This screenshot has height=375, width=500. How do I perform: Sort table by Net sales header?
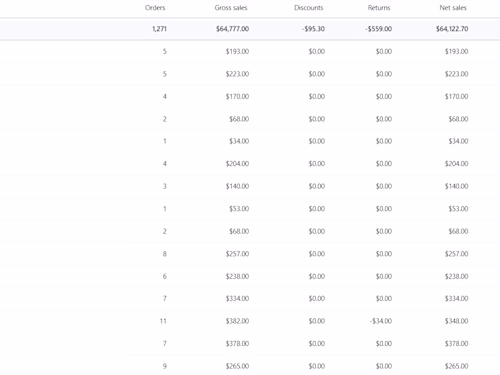coord(453,8)
